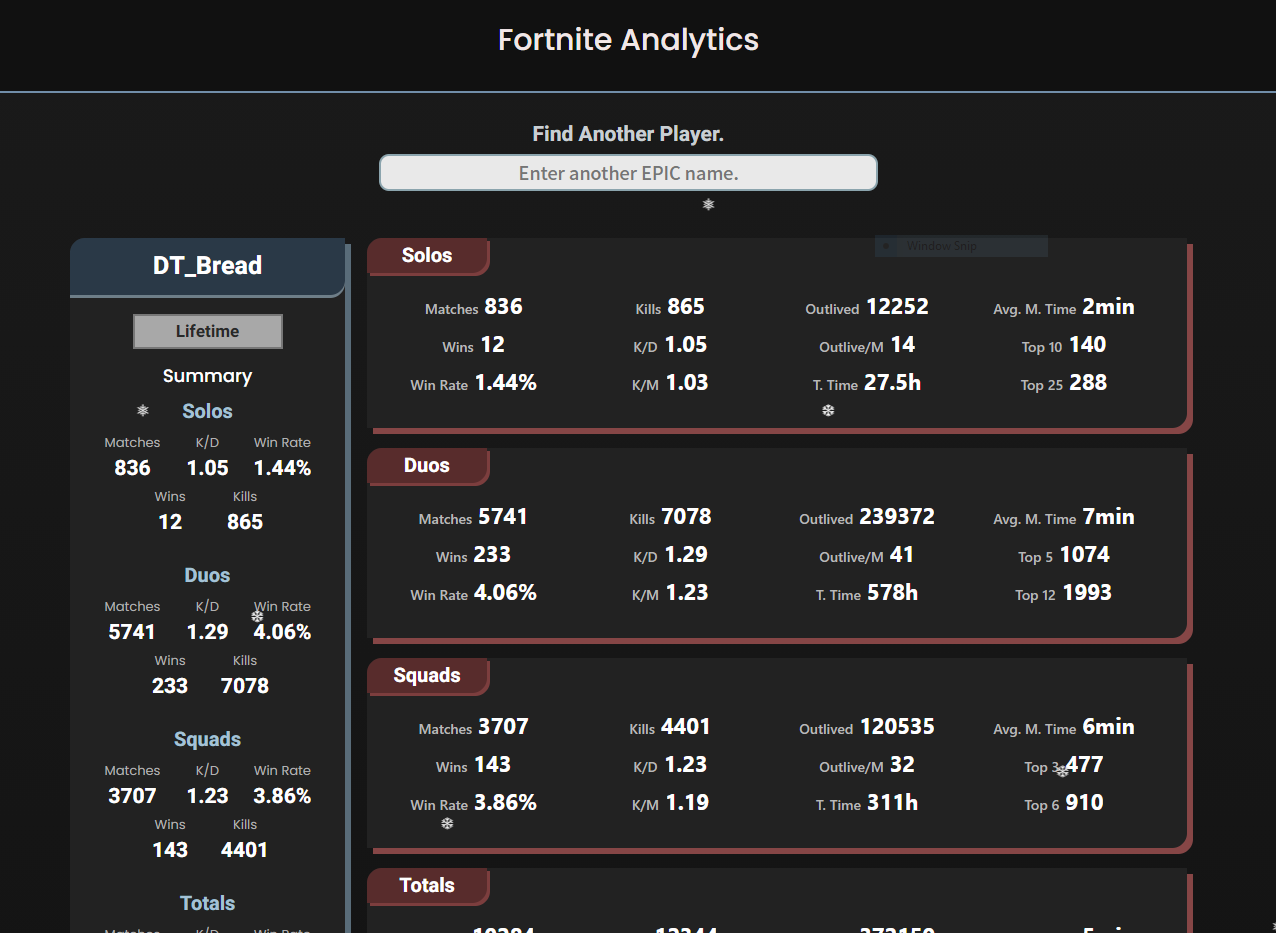Click the Find Another Player label

628,134
